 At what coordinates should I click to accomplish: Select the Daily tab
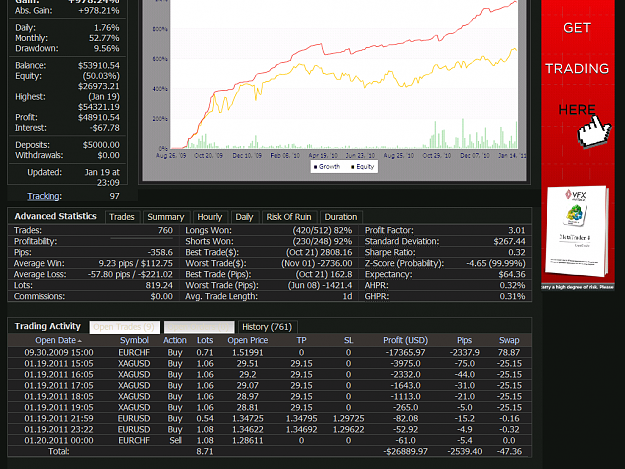[x=244, y=217]
